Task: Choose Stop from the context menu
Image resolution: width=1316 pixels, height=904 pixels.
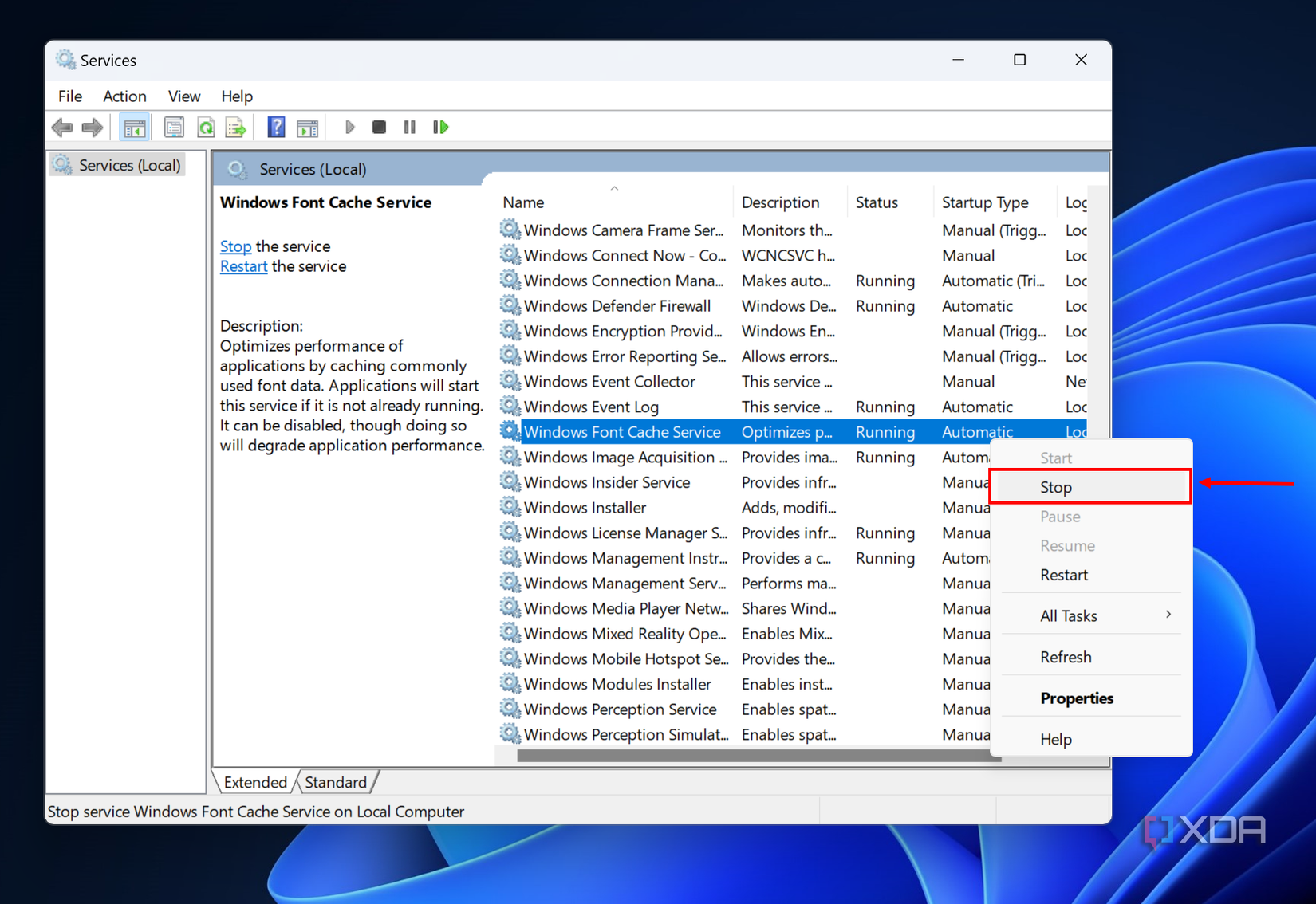Action: pyautogui.click(x=1091, y=487)
